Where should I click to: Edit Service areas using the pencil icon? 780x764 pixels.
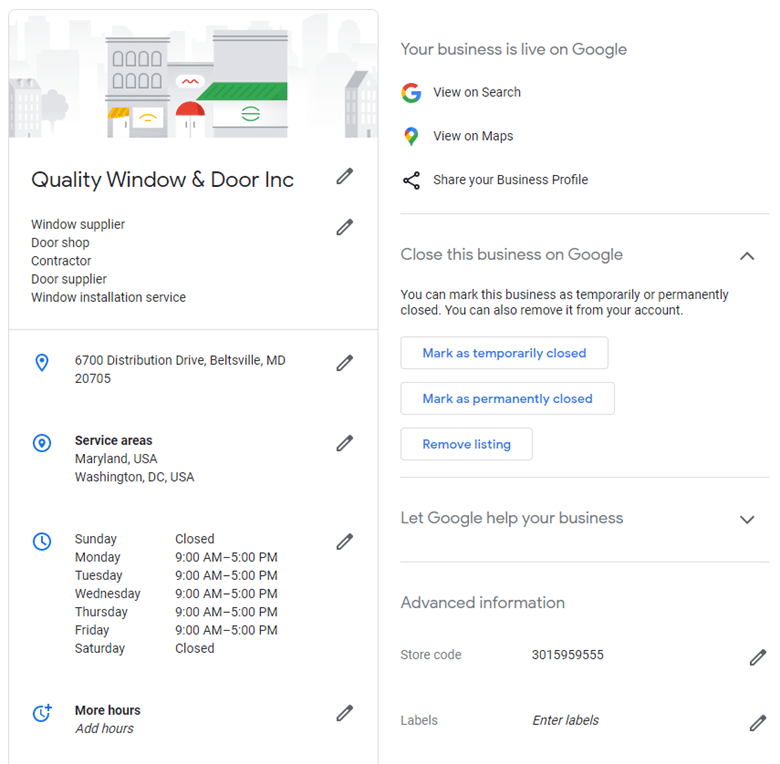click(344, 443)
